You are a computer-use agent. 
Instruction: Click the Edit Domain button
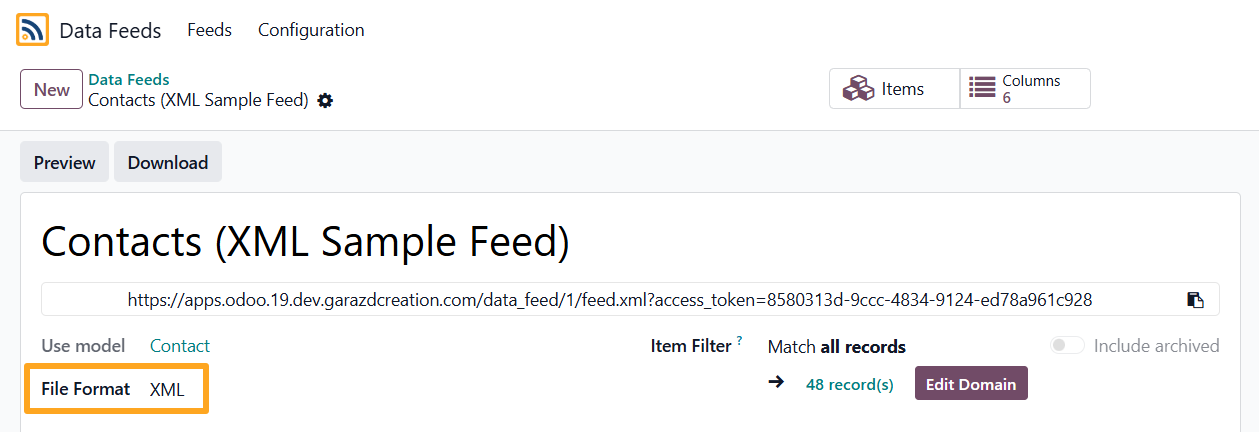click(970, 384)
